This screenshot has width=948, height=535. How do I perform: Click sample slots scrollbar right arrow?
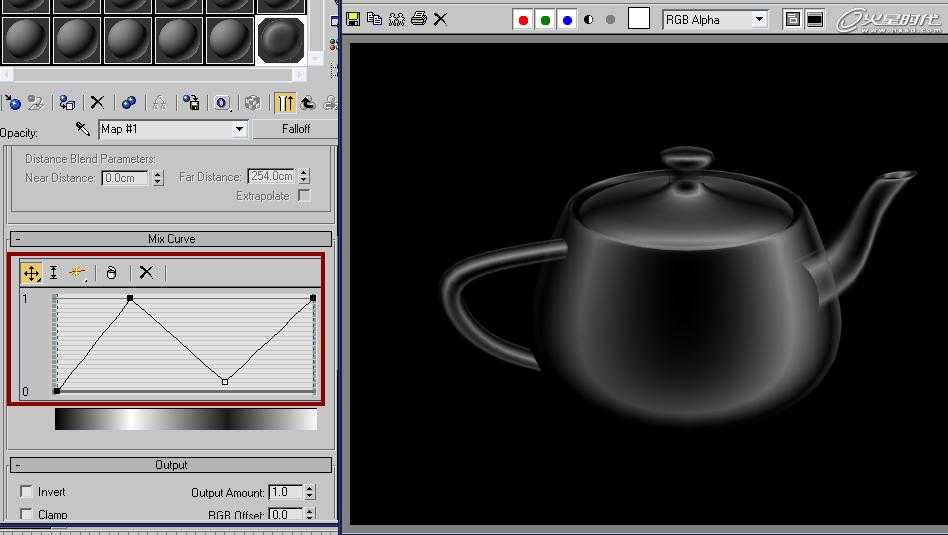(299, 74)
